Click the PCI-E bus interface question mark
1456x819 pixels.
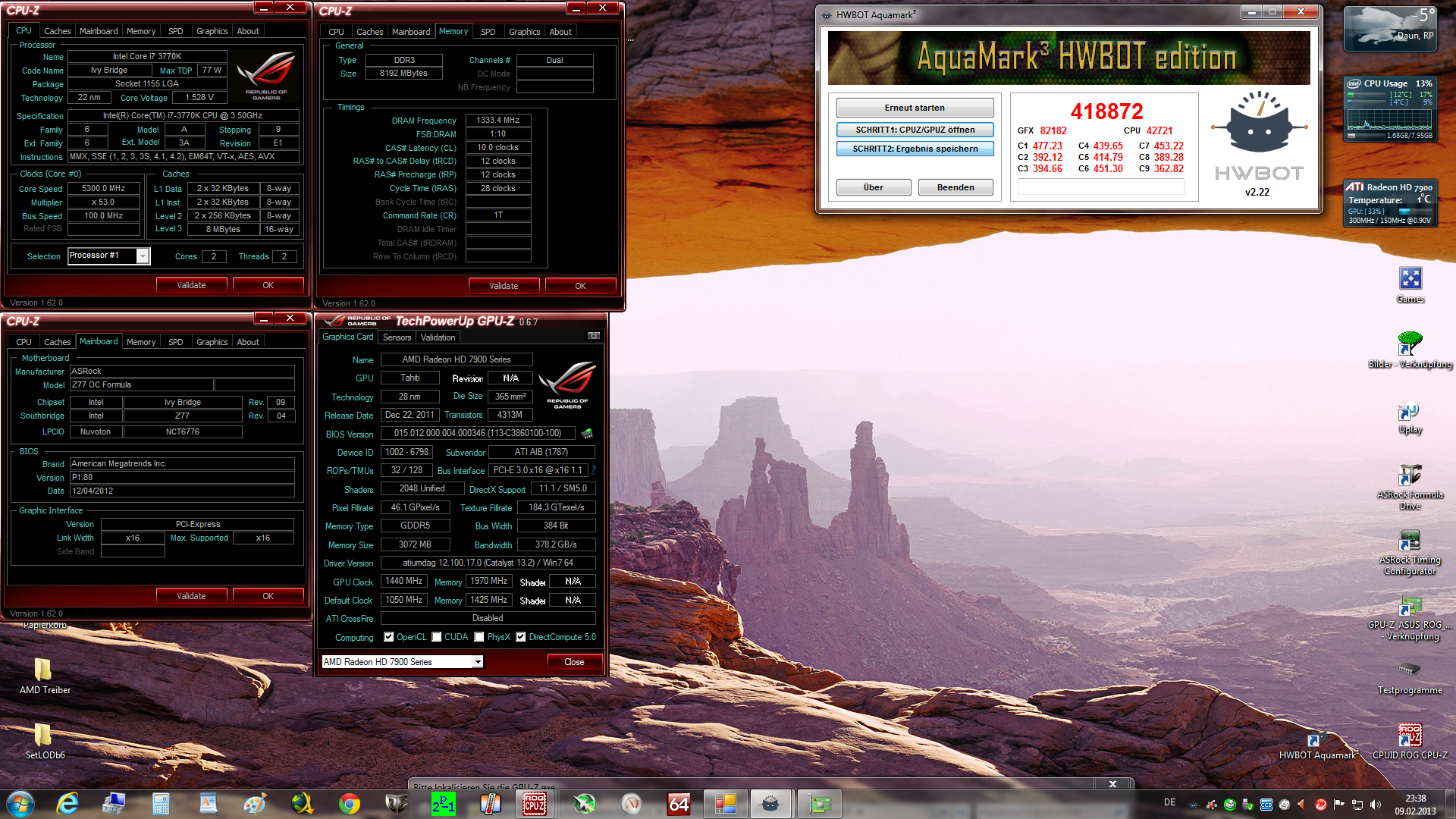tap(593, 470)
